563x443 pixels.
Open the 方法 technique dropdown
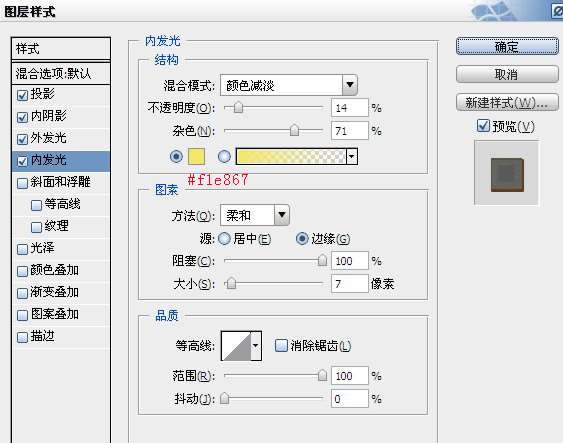(x=282, y=215)
